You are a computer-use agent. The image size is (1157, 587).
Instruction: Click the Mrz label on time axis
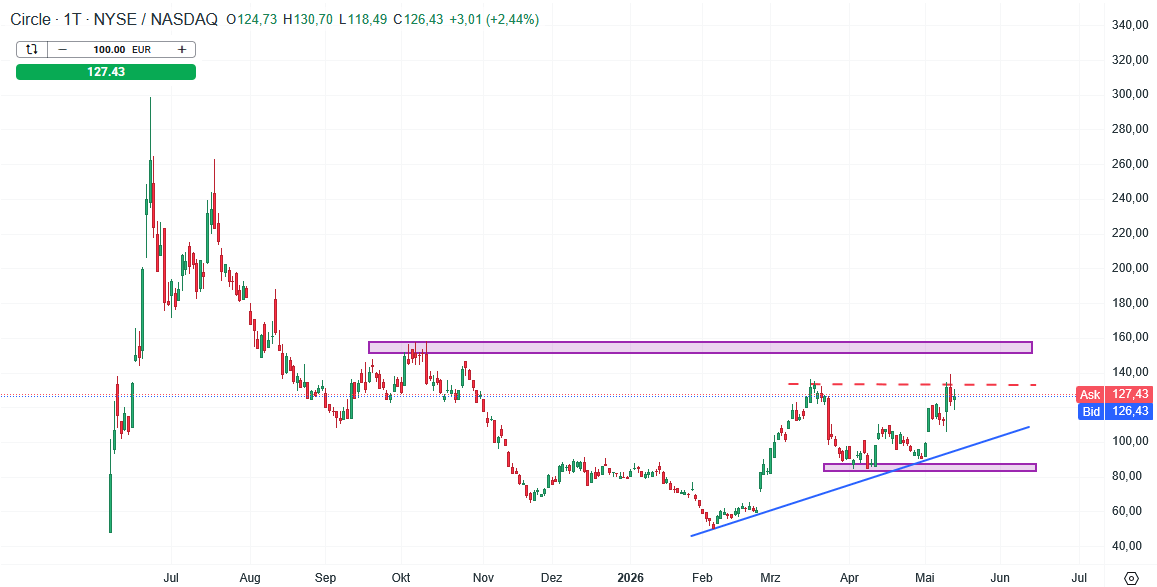pyautogui.click(x=770, y=577)
